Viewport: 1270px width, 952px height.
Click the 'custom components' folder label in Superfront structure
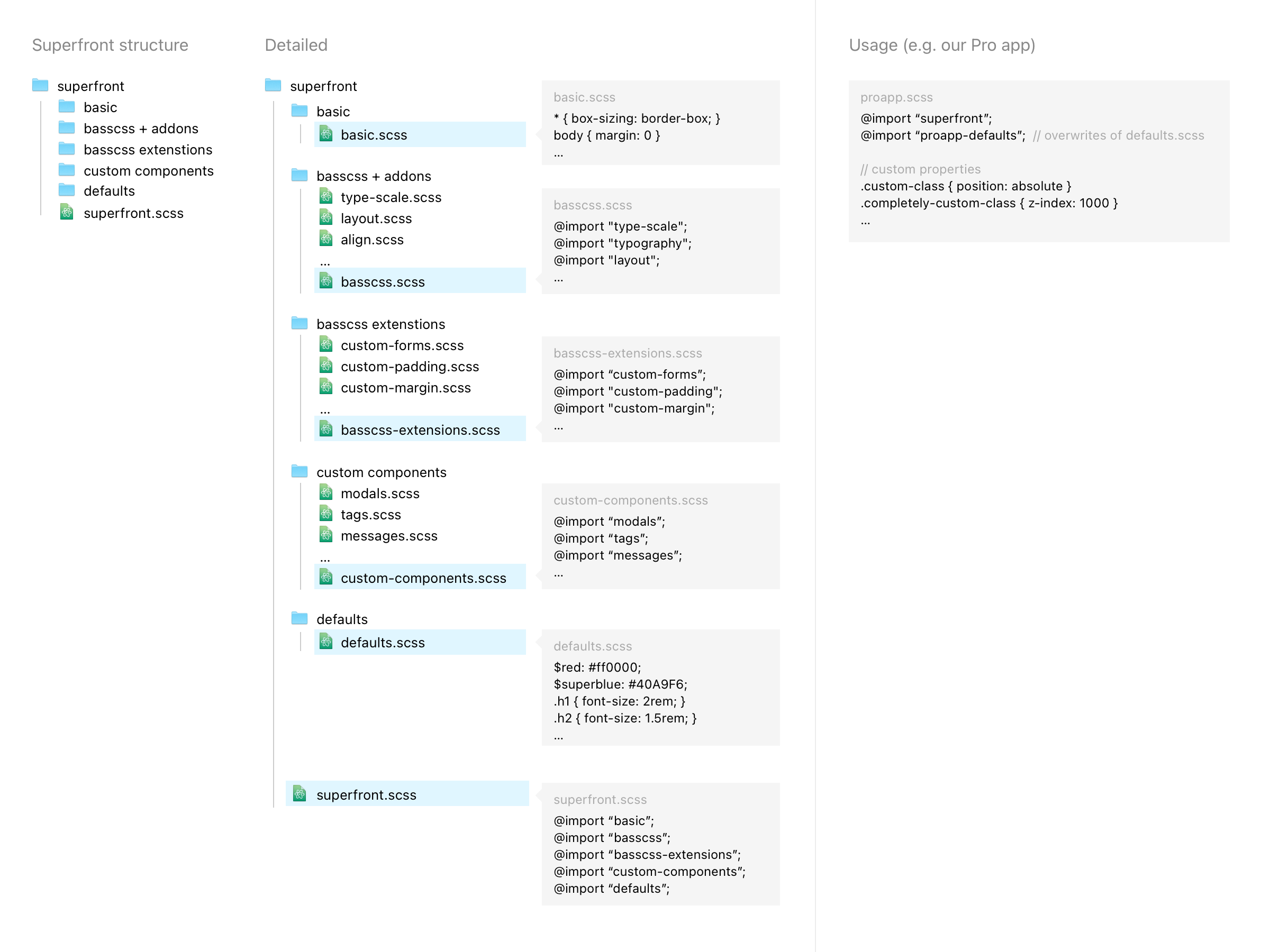(148, 171)
